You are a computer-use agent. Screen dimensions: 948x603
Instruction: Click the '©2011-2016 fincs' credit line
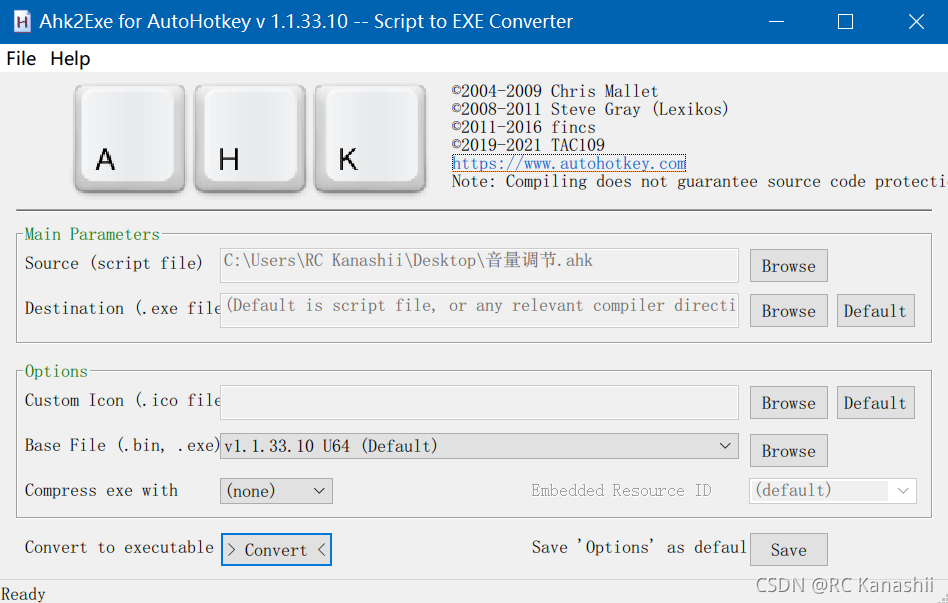(x=524, y=127)
